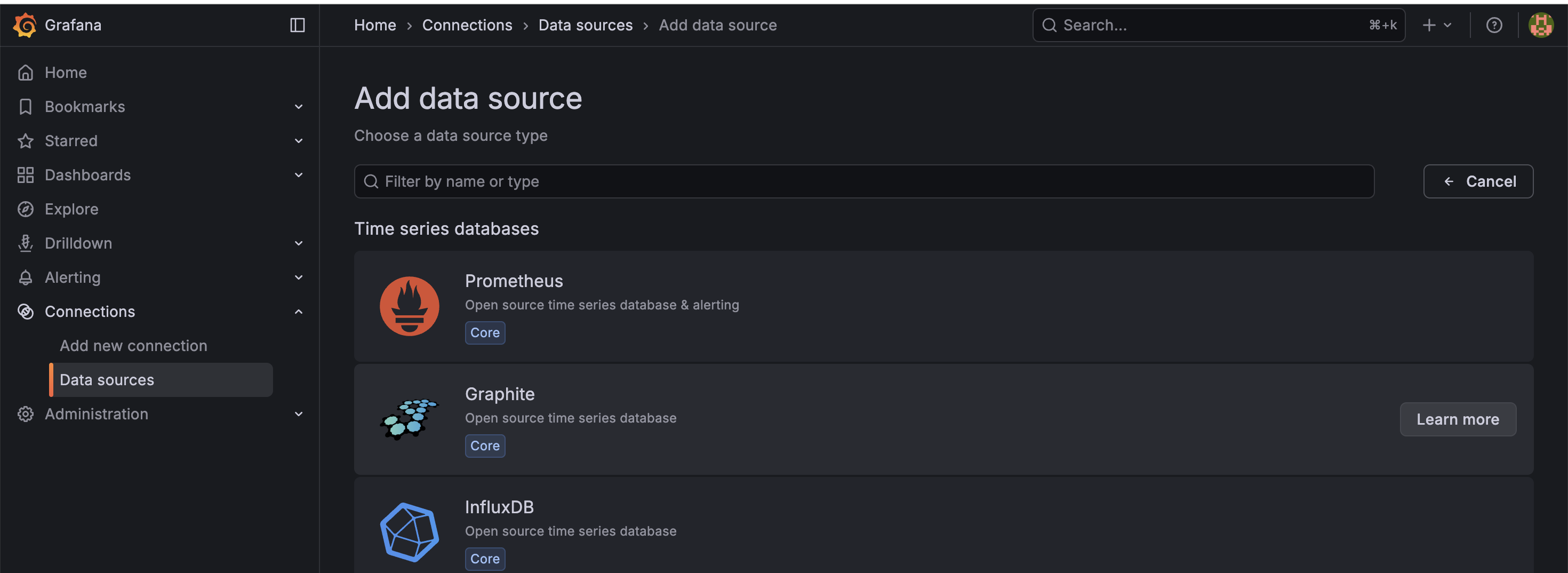Click the left arrow icon in Cancel button

[x=1449, y=181]
